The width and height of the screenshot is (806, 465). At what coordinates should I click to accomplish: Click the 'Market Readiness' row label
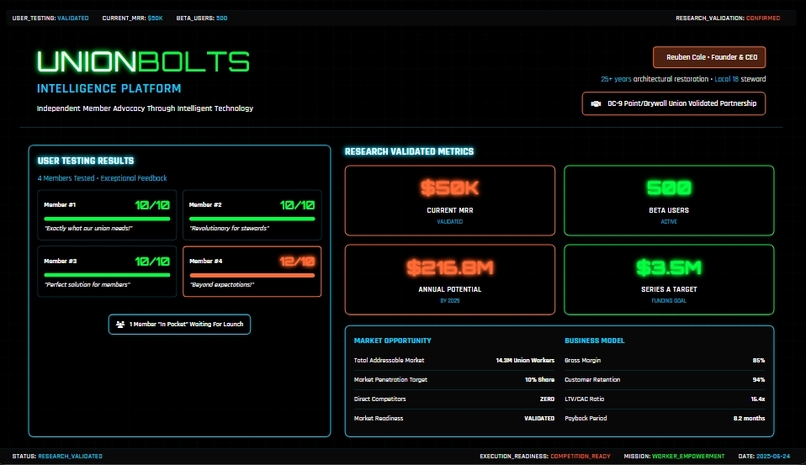click(x=378, y=418)
